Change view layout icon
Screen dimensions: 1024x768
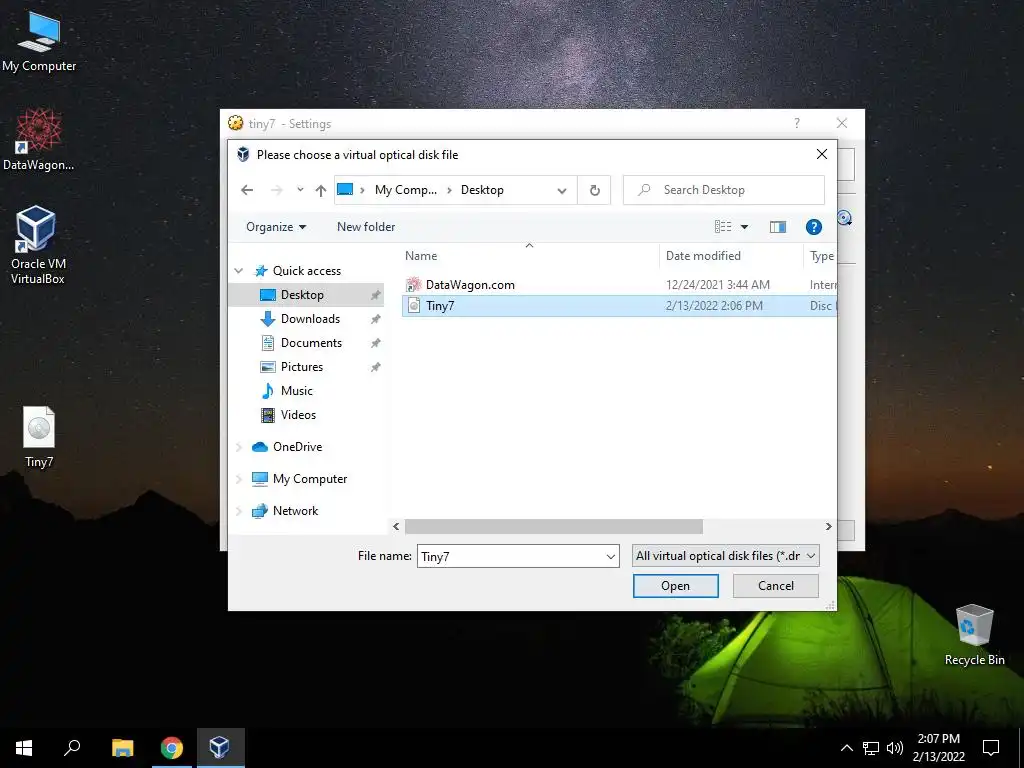[x=723, y=227]
